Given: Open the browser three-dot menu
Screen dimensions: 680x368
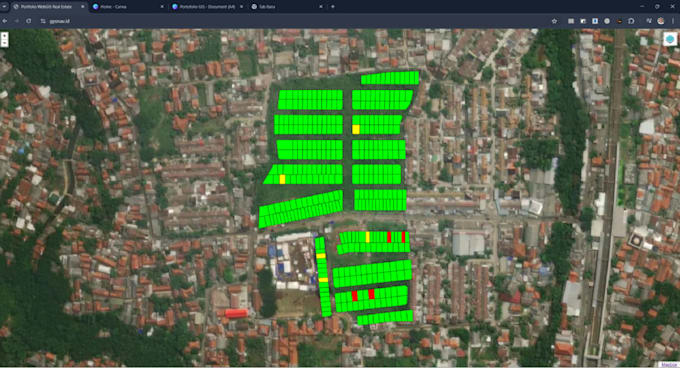Looking at the screenshot, I should pos(673,21).
